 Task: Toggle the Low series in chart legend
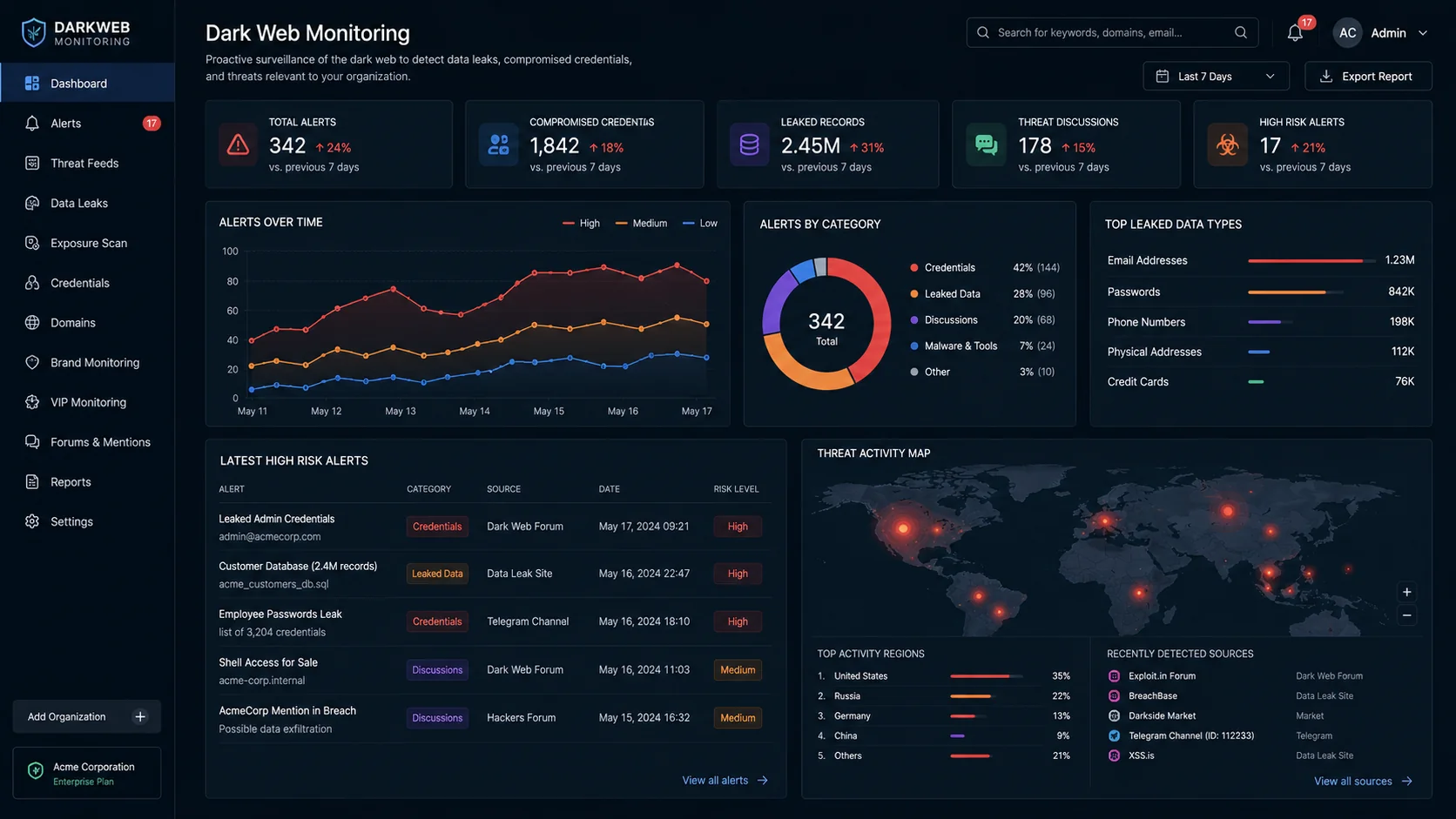700,224
